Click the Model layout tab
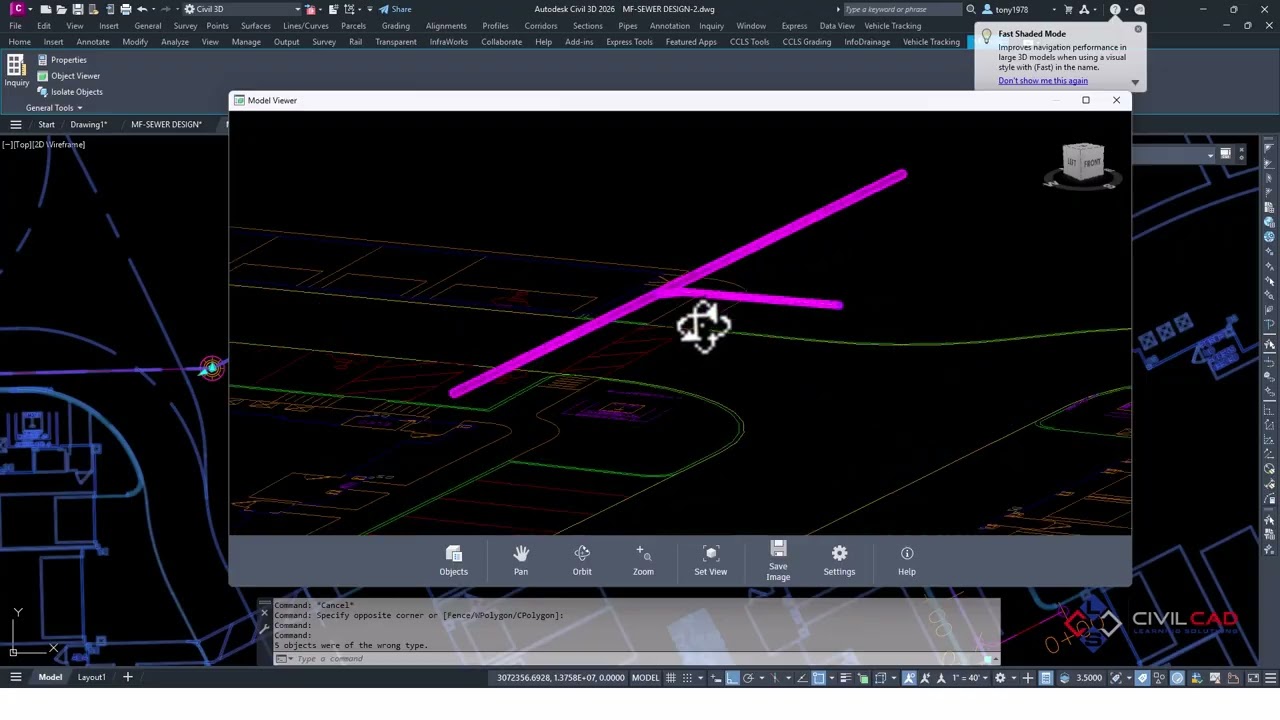Screen dimensions: 1280x720 [50, 677]
